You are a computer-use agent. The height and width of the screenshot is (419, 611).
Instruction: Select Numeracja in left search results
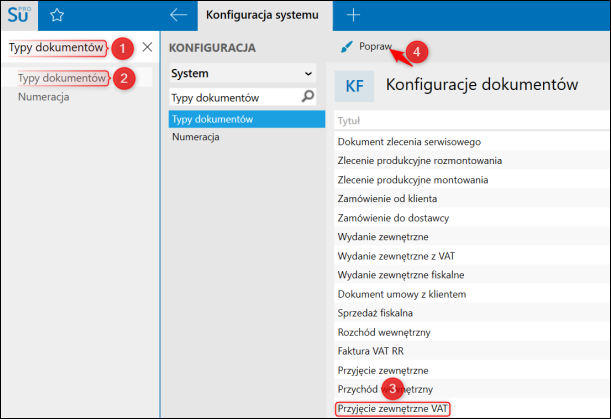pyautogui.click(x=43, y=97)
